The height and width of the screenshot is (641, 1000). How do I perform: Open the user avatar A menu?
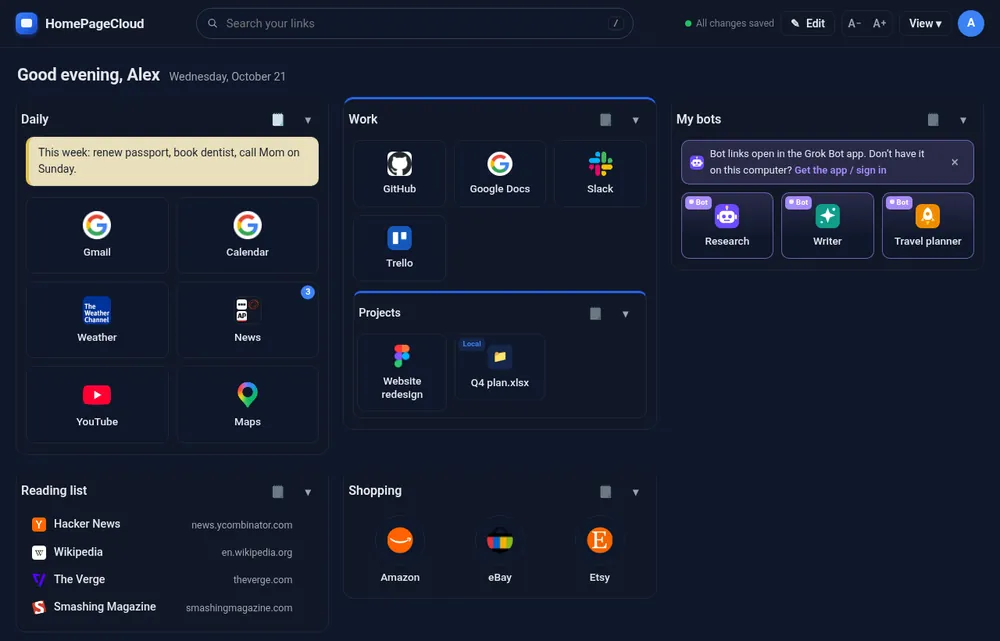[971, 24]
